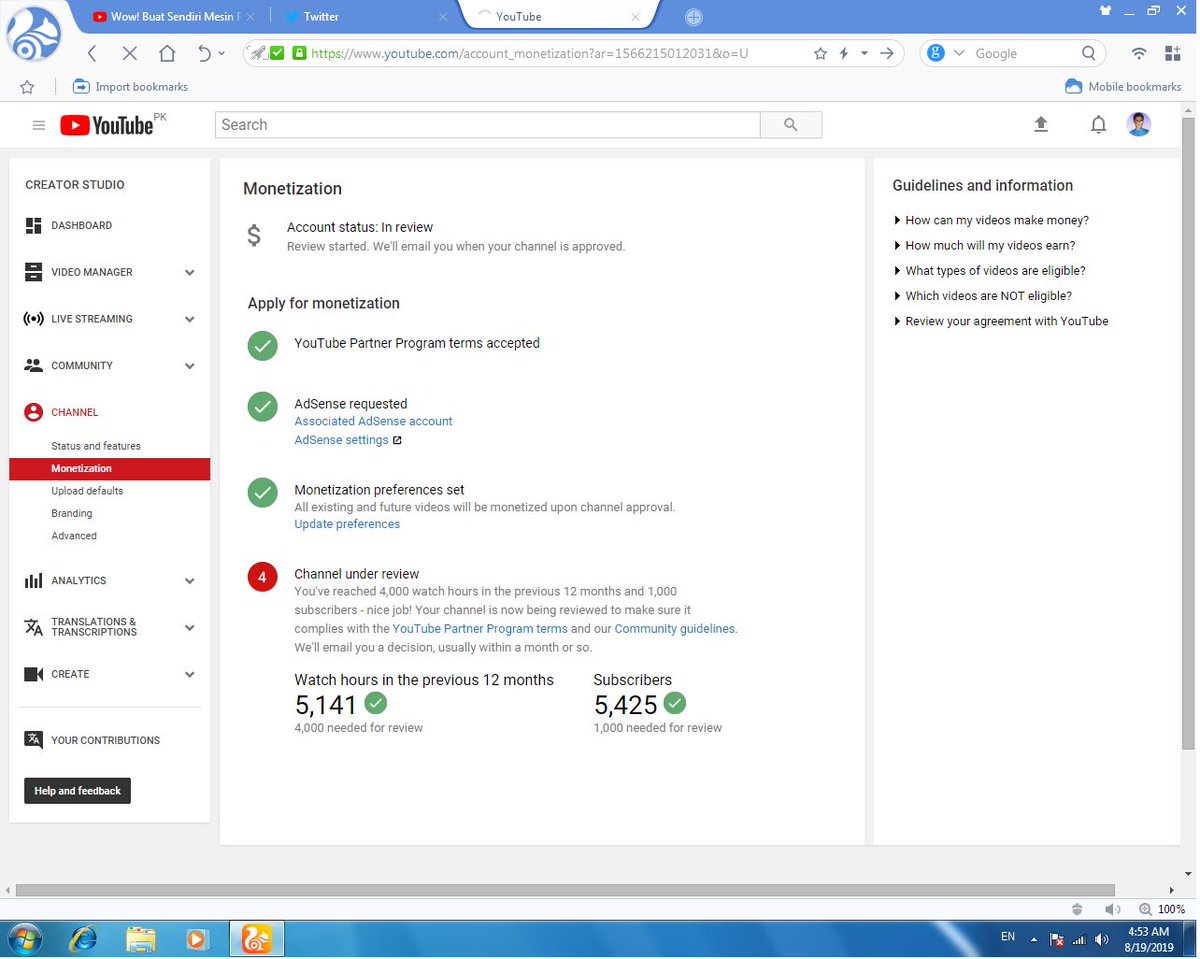The width and height of the screenshot is (1200, 959).
Task: Open the search engine selector dropdown
Action: point(959,54)
